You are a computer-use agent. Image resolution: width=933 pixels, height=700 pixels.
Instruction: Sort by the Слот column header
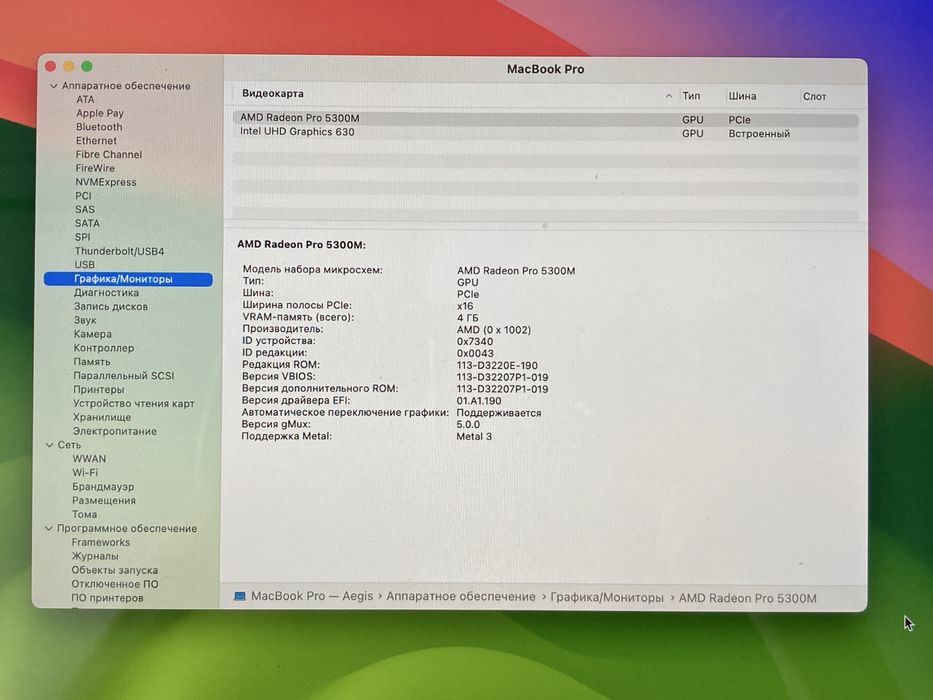pos(814,96)
